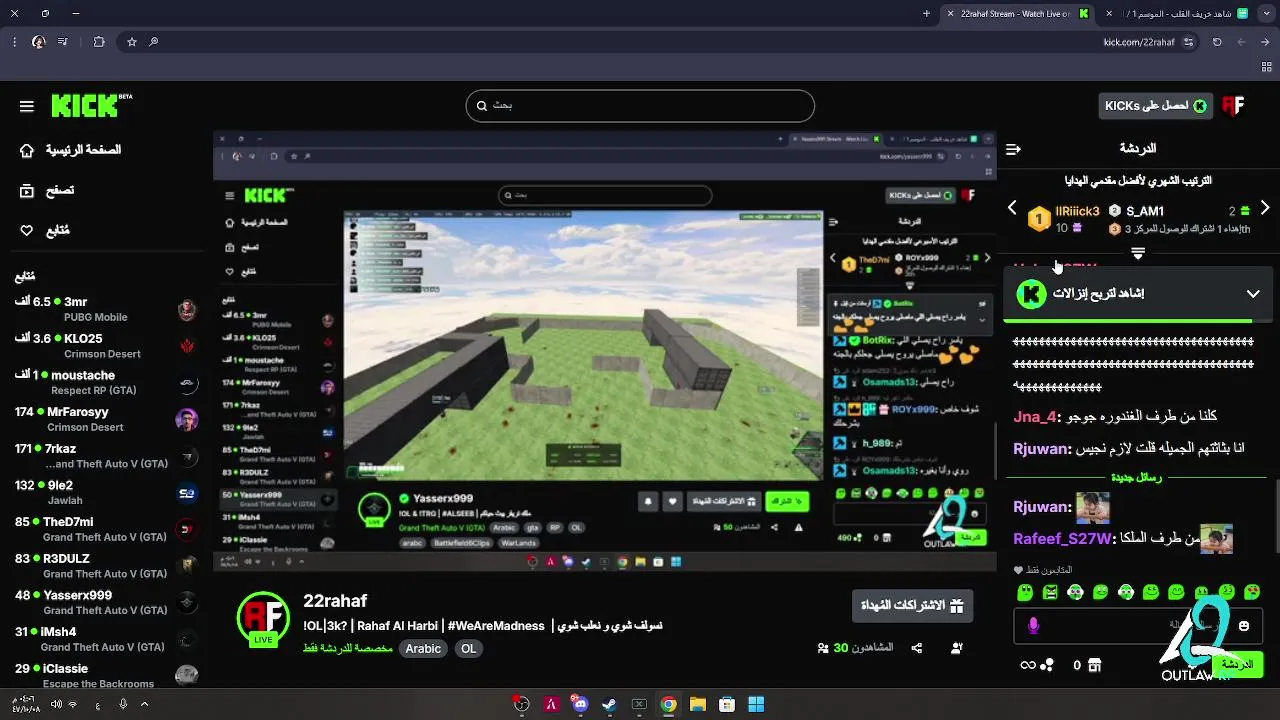Click the stream video player
This screenshot has height=720, width=1280.
coord(605,353)
